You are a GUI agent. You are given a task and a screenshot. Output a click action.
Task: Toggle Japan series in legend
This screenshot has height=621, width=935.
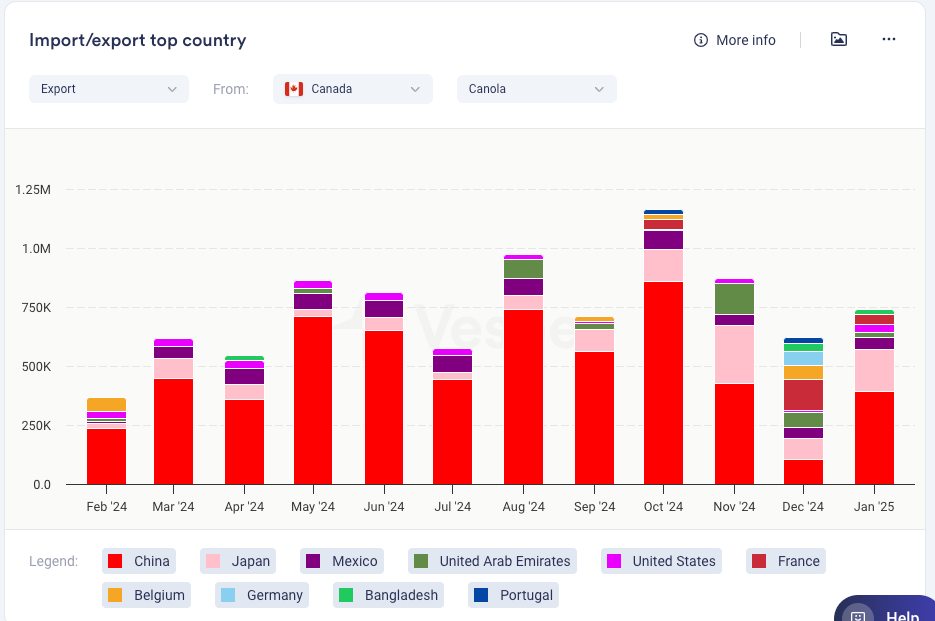[x=236, y=561]
